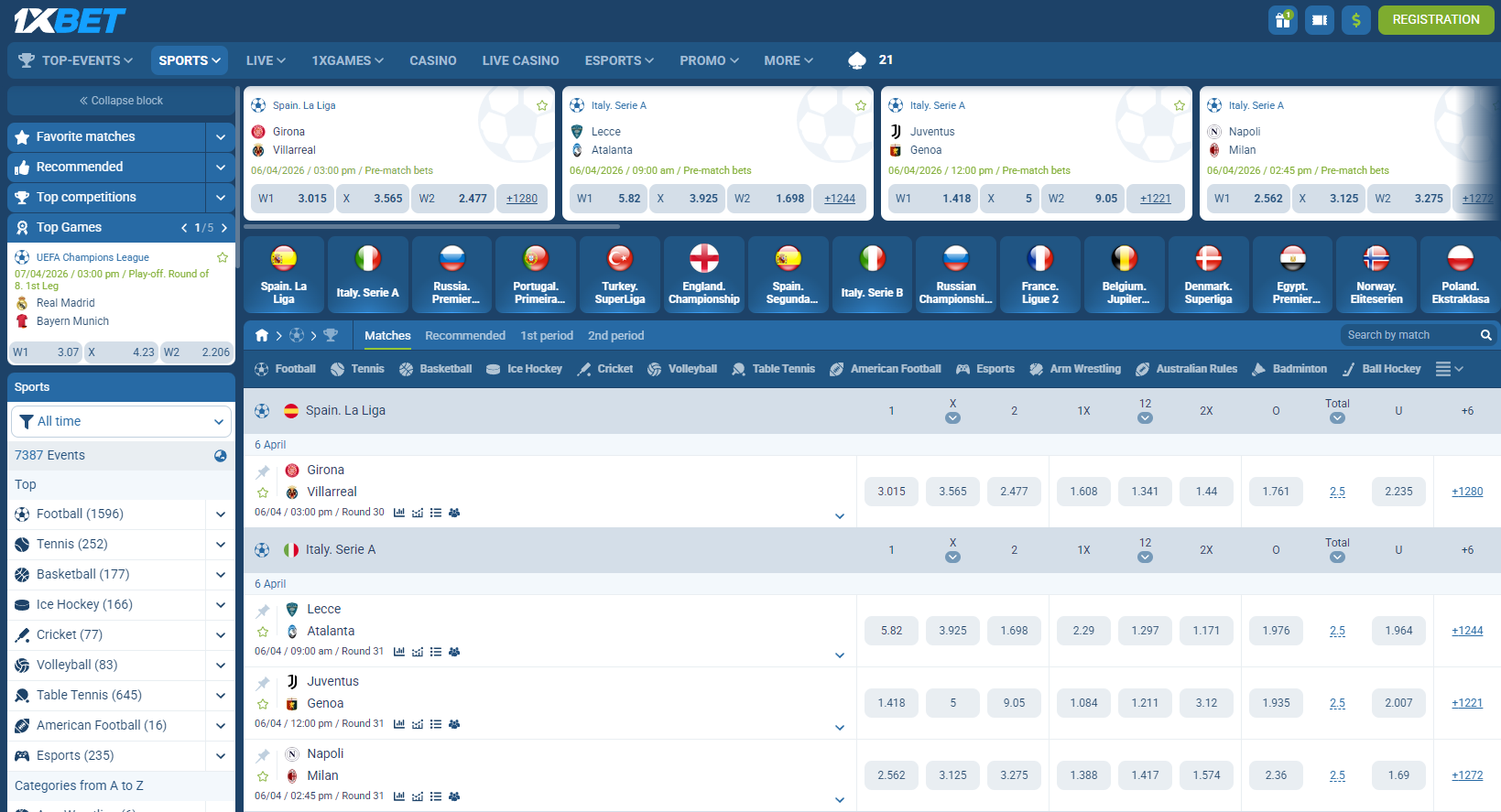Viewport: 1501px width, 812px height.
Task: Click the search magnifier in match search
Action: tap(1486, 335)
